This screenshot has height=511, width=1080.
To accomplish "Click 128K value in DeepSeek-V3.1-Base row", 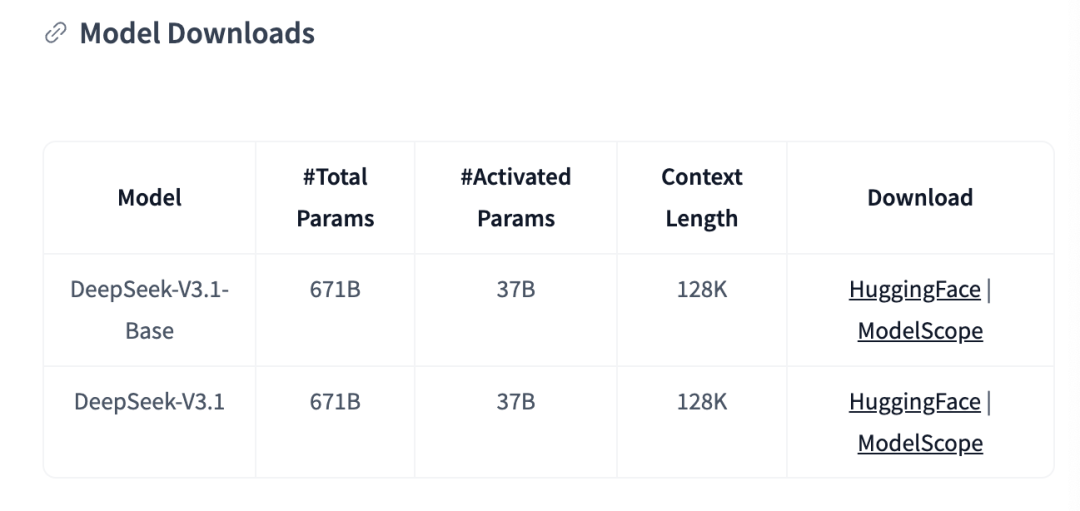I will pyautogui.click(x=702, y=289).
